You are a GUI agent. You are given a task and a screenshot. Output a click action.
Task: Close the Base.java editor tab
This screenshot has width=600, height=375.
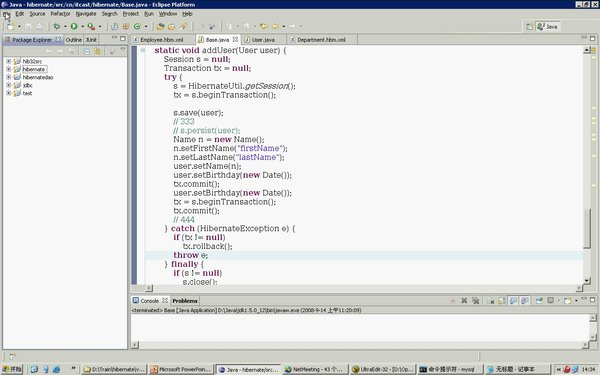coord(235,39)
